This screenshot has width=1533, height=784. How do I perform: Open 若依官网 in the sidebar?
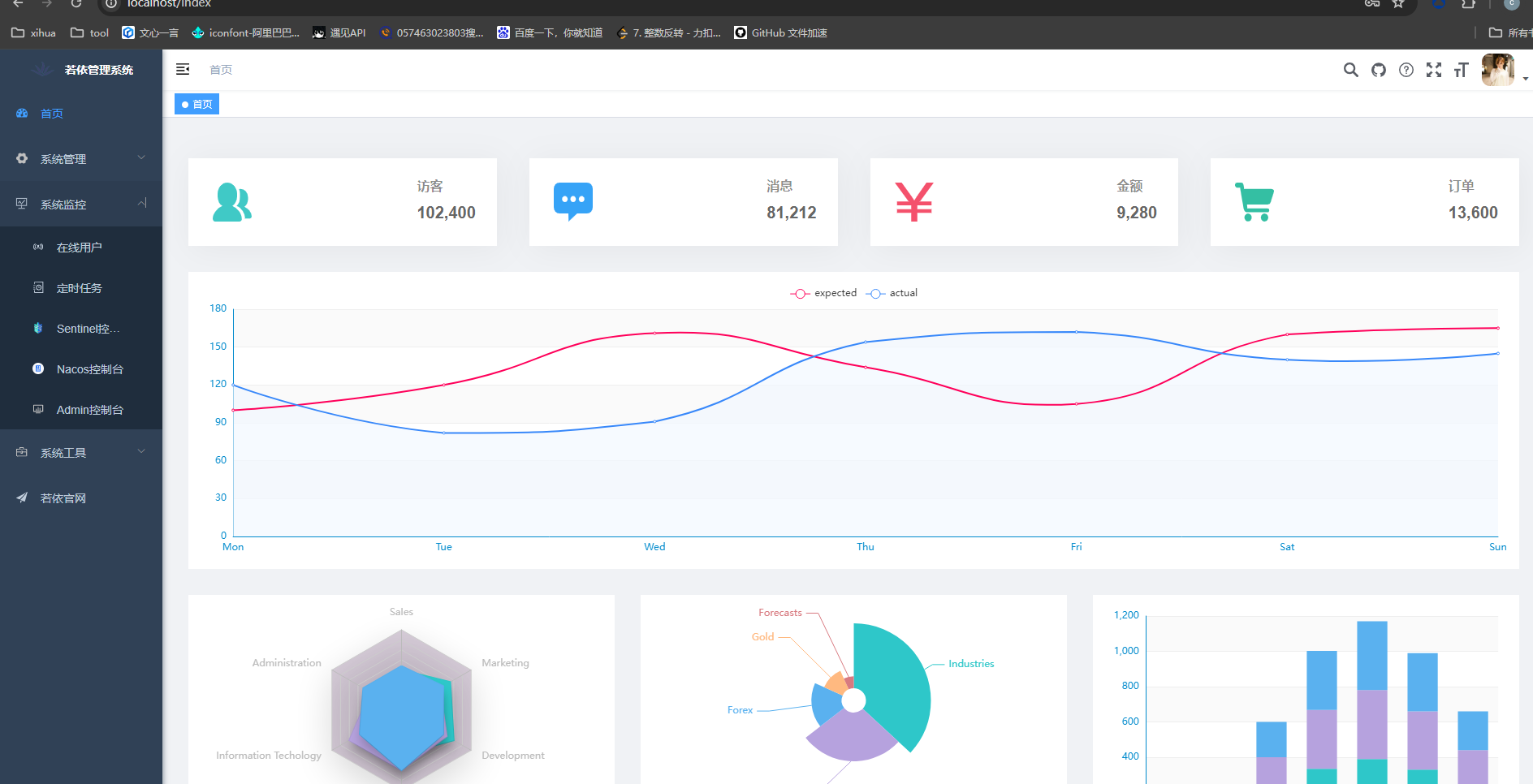click(81, 498)
